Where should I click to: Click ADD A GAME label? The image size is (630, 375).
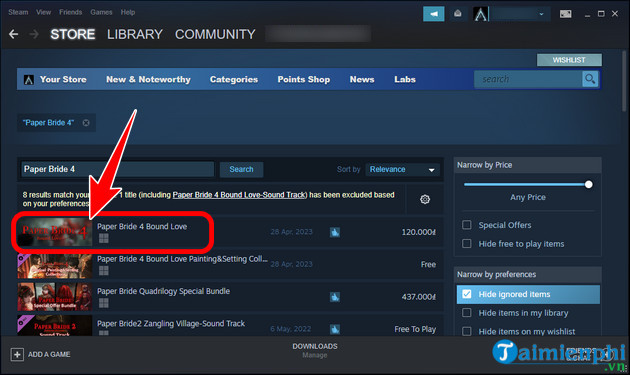click(49, 355)
